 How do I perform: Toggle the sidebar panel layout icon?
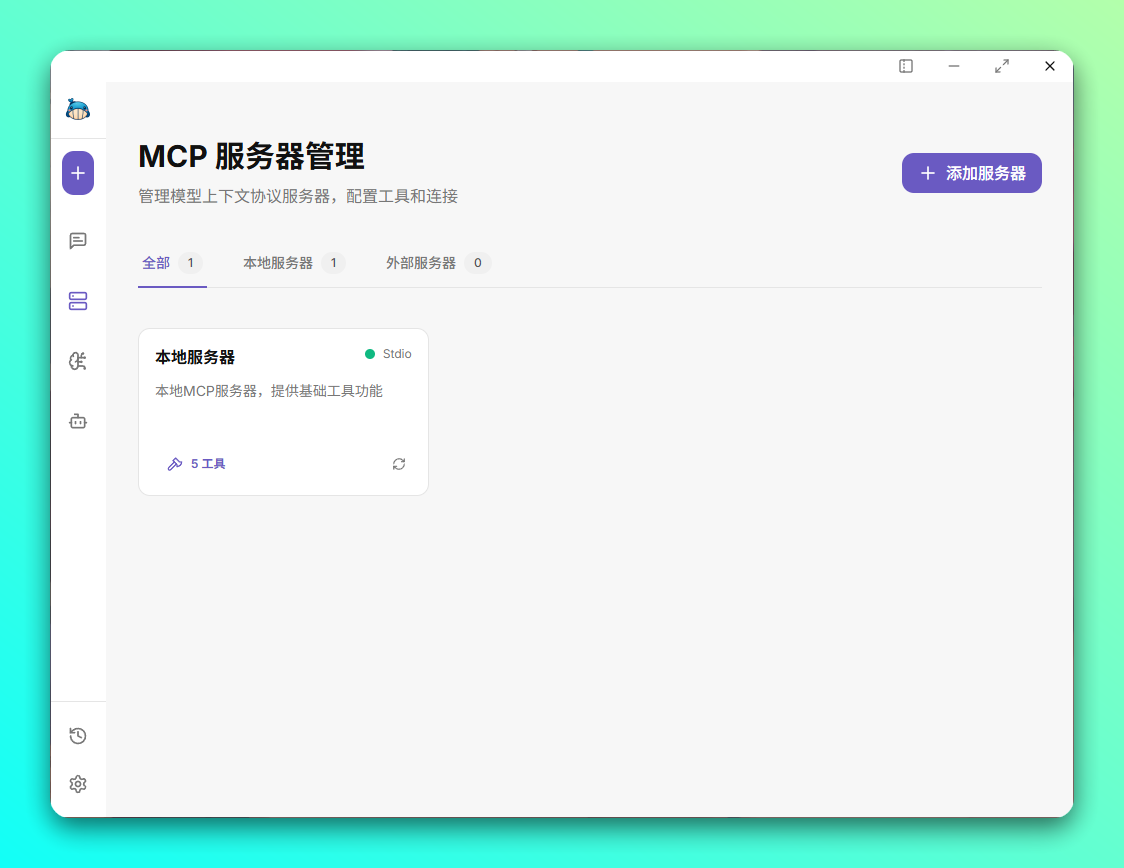click(x=906, y=66)
